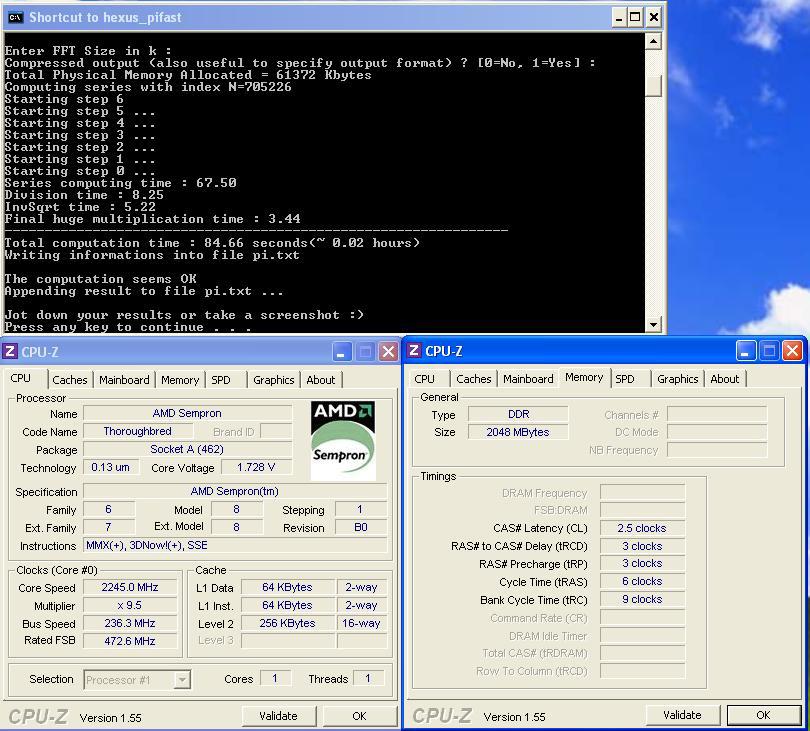
Task: Click the empty DRAM Frequency field
Action: click(642, 492)
